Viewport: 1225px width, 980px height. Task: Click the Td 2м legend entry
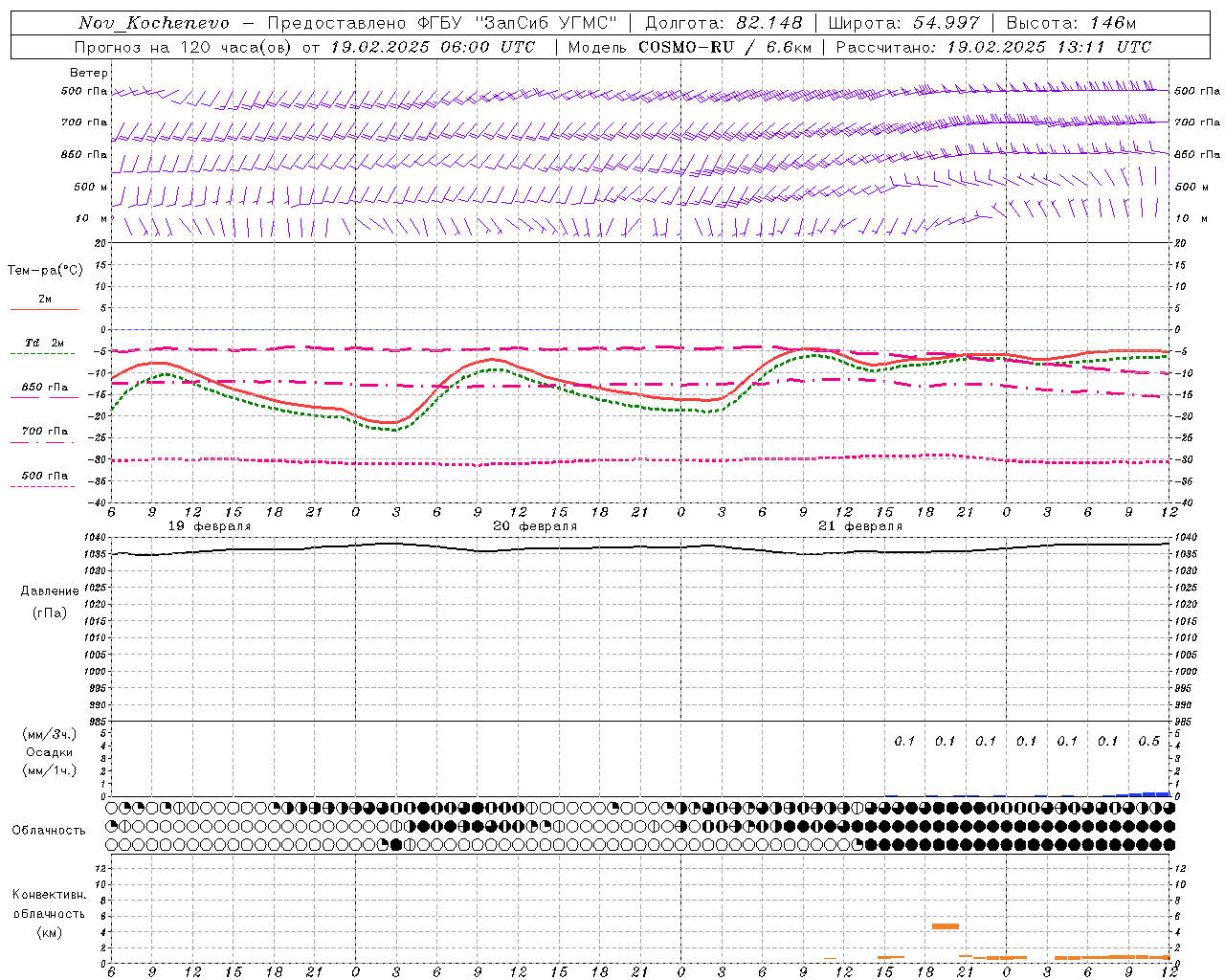click(x=45, y=343)
